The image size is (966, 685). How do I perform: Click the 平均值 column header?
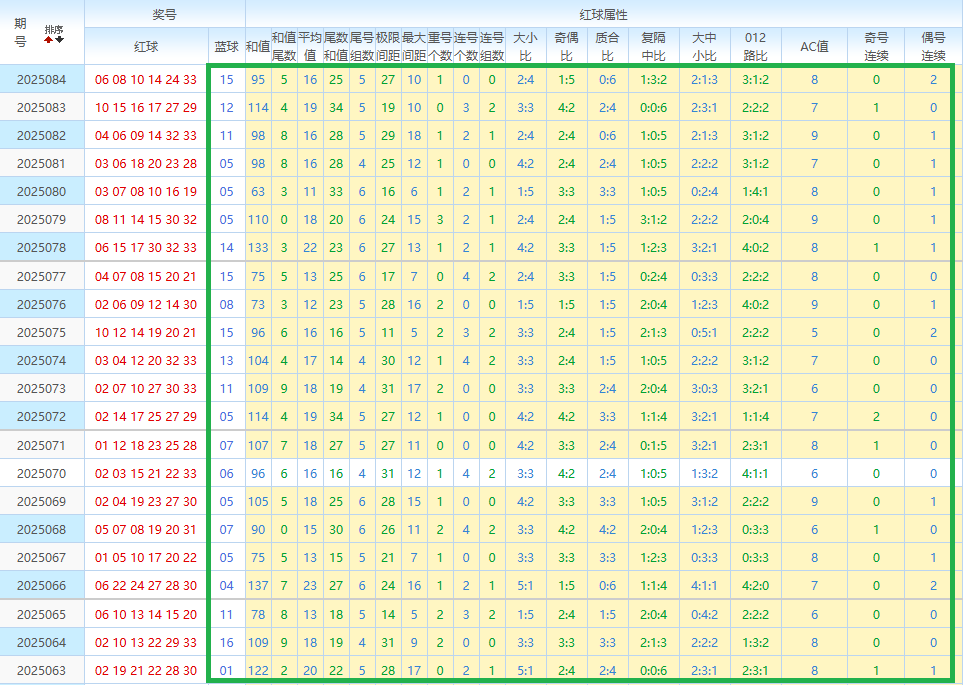310,47
